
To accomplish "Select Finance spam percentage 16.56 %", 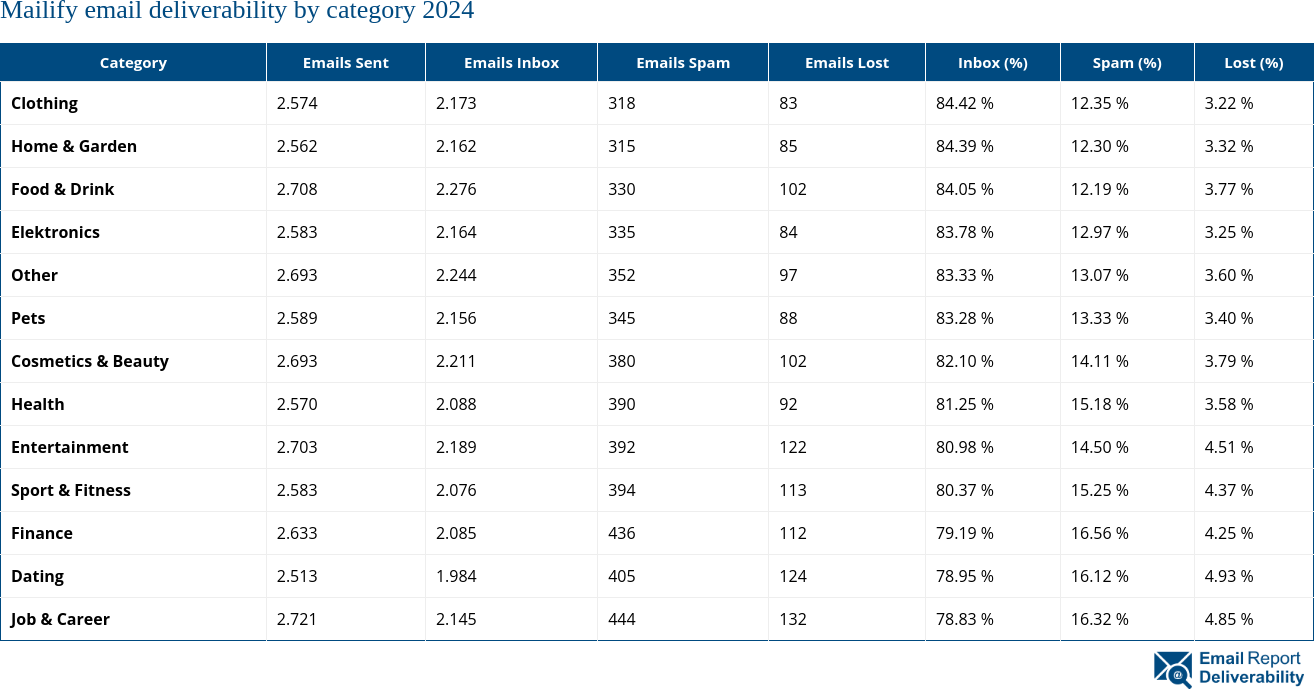I will tap(1100, 533).
